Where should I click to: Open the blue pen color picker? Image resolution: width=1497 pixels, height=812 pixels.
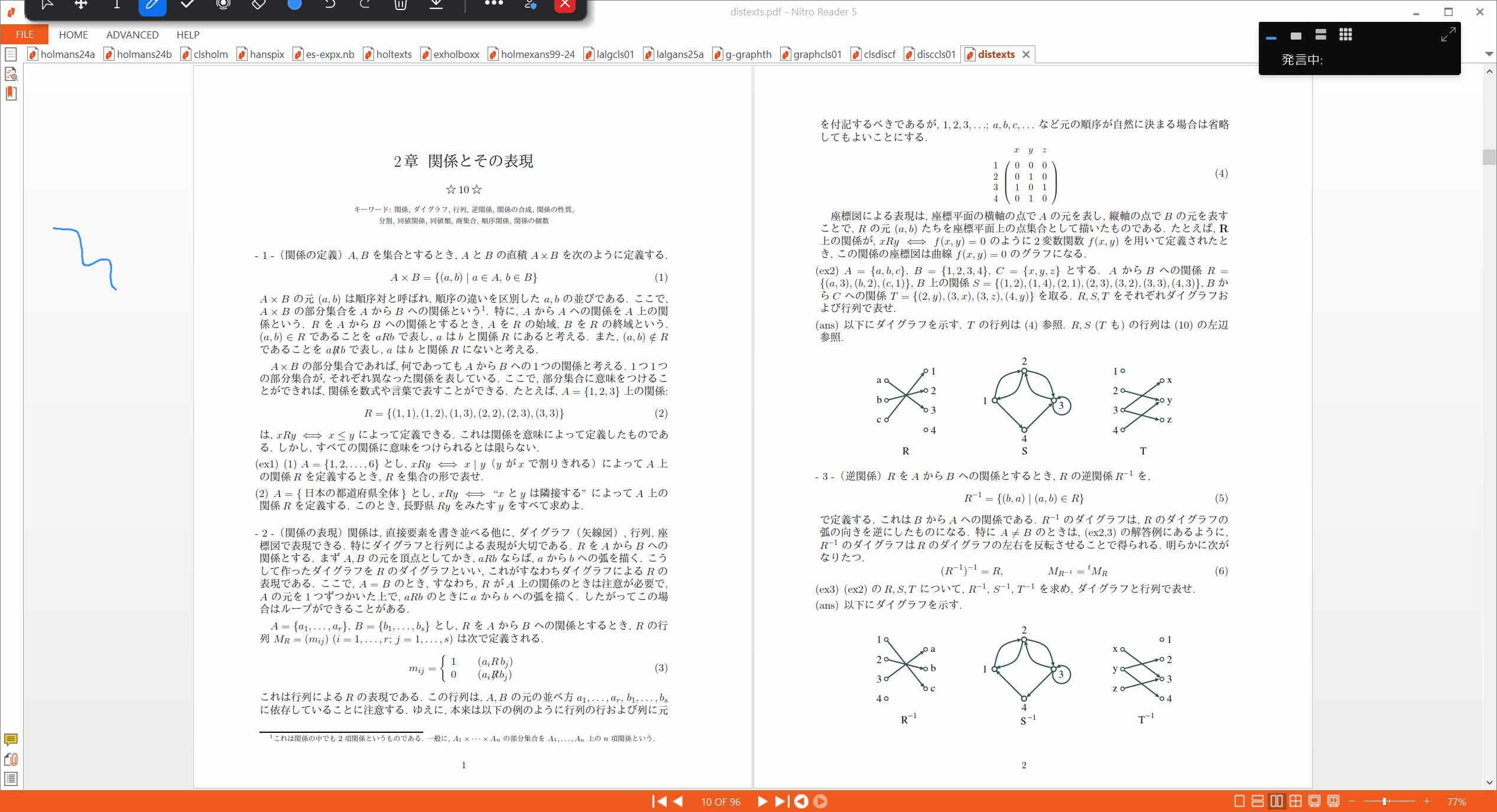click(294, 5)
